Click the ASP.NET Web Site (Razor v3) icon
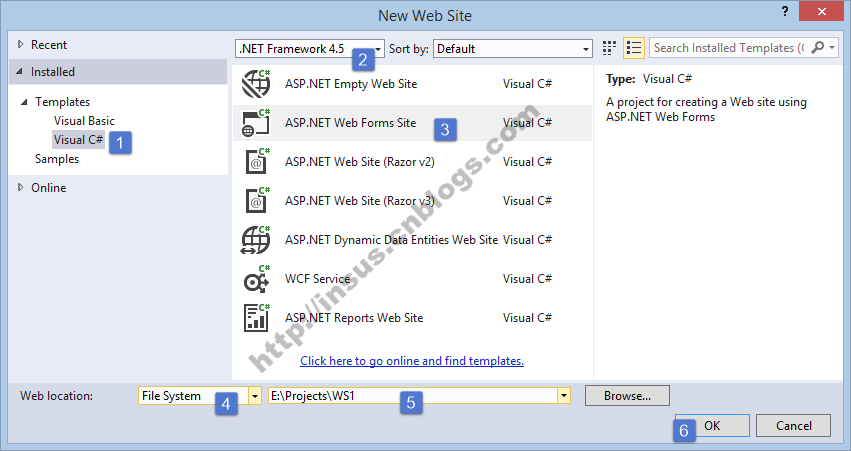851x451 pixels. pos(256,201)
